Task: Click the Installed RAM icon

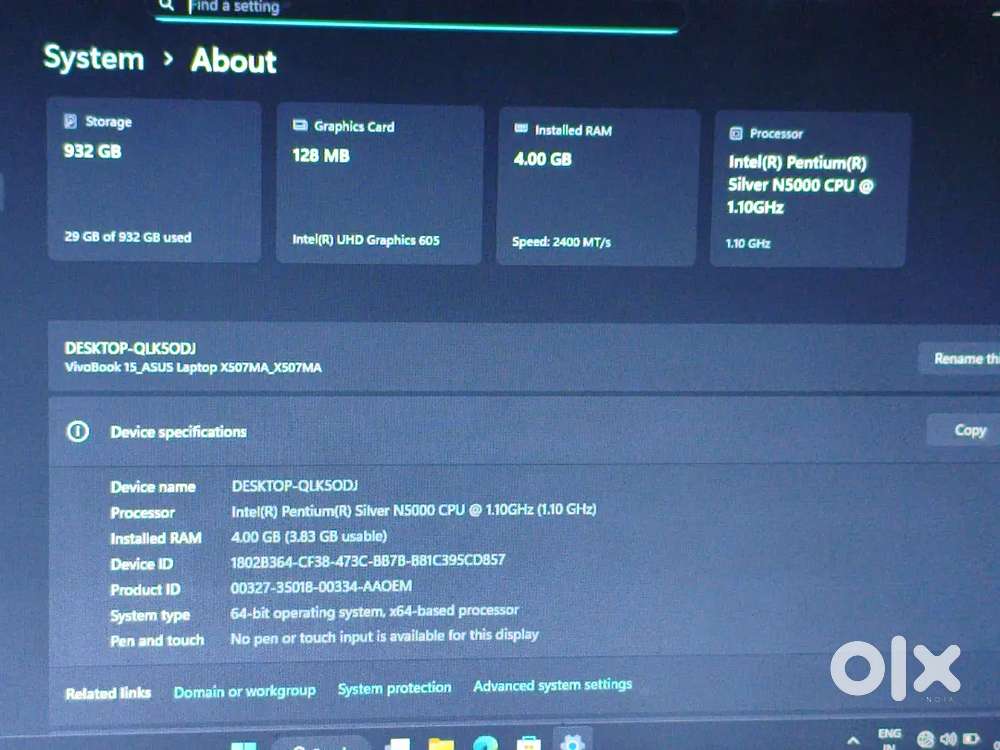Action: click(x=520, y=130)
